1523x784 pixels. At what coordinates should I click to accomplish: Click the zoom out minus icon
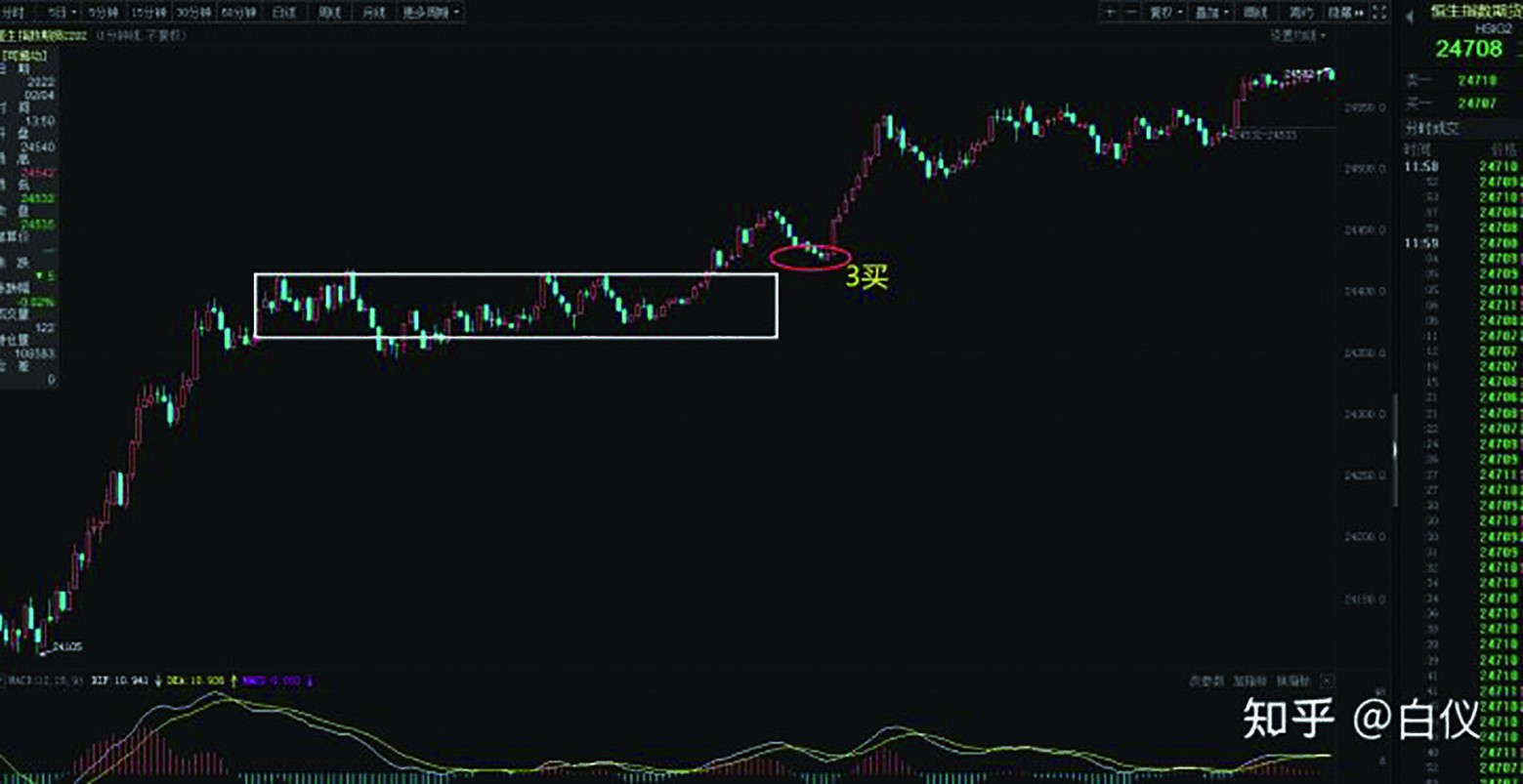point(1131,13)
